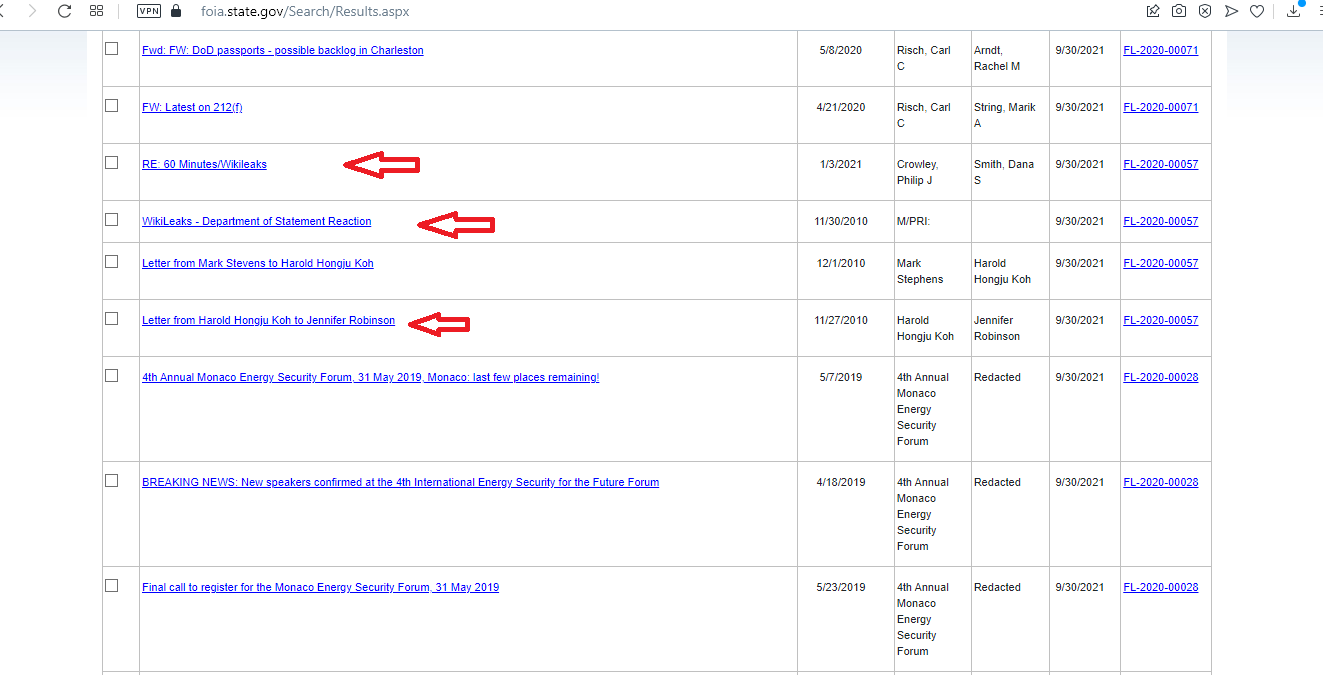Click the sender 'Crowley, Philip J'
1323x675 pixels.
pyautogui.click(x=917, y=172)
